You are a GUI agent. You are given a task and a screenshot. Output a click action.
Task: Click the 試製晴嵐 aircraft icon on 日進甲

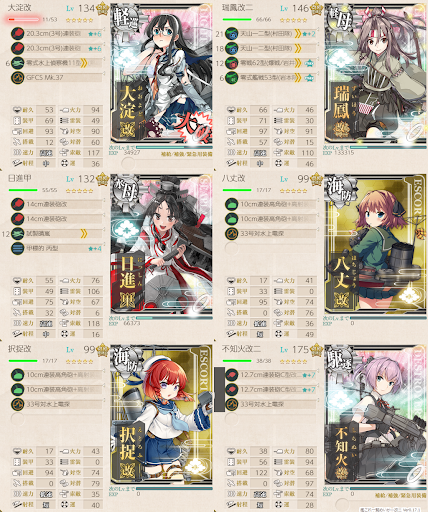[17, 233]
